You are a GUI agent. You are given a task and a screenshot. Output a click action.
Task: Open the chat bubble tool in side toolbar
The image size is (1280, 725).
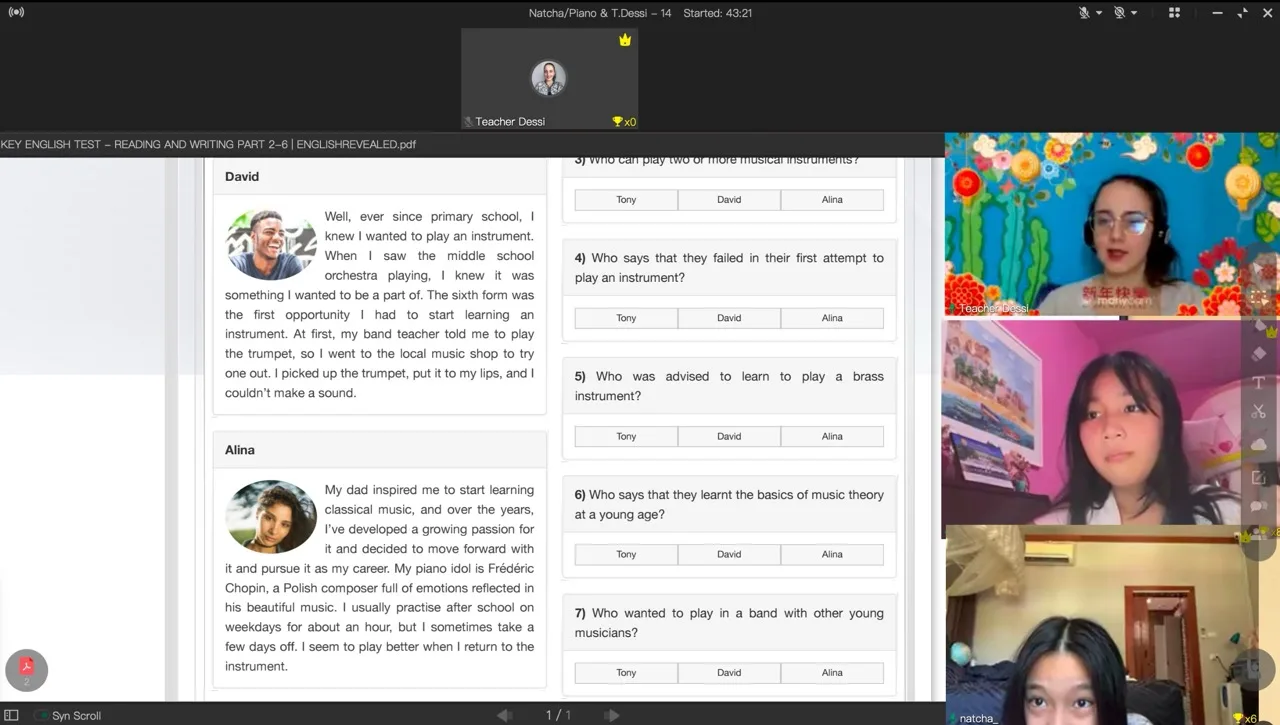(1259, 507)
